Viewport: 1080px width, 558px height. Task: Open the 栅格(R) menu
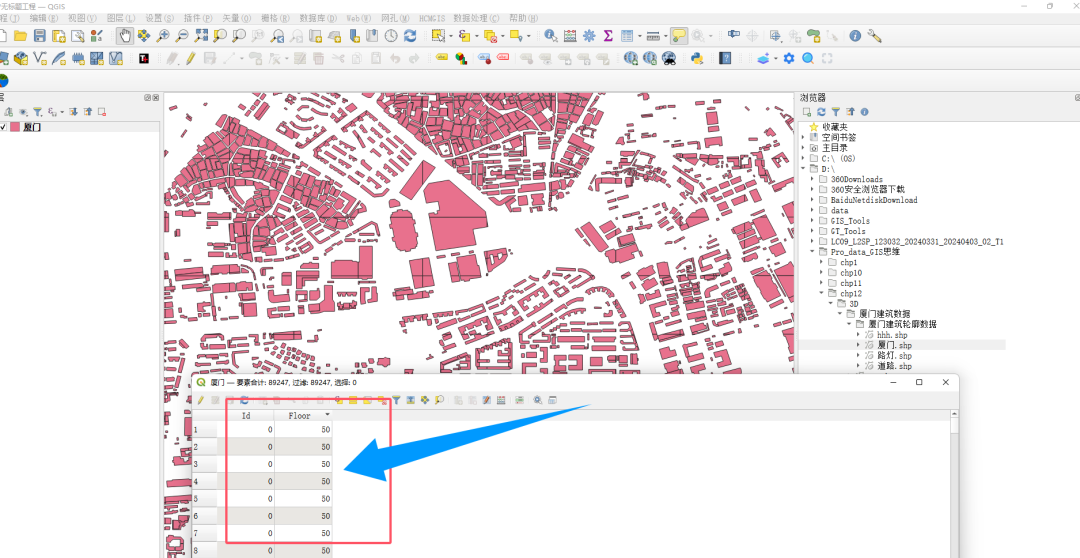coord(275,18)
